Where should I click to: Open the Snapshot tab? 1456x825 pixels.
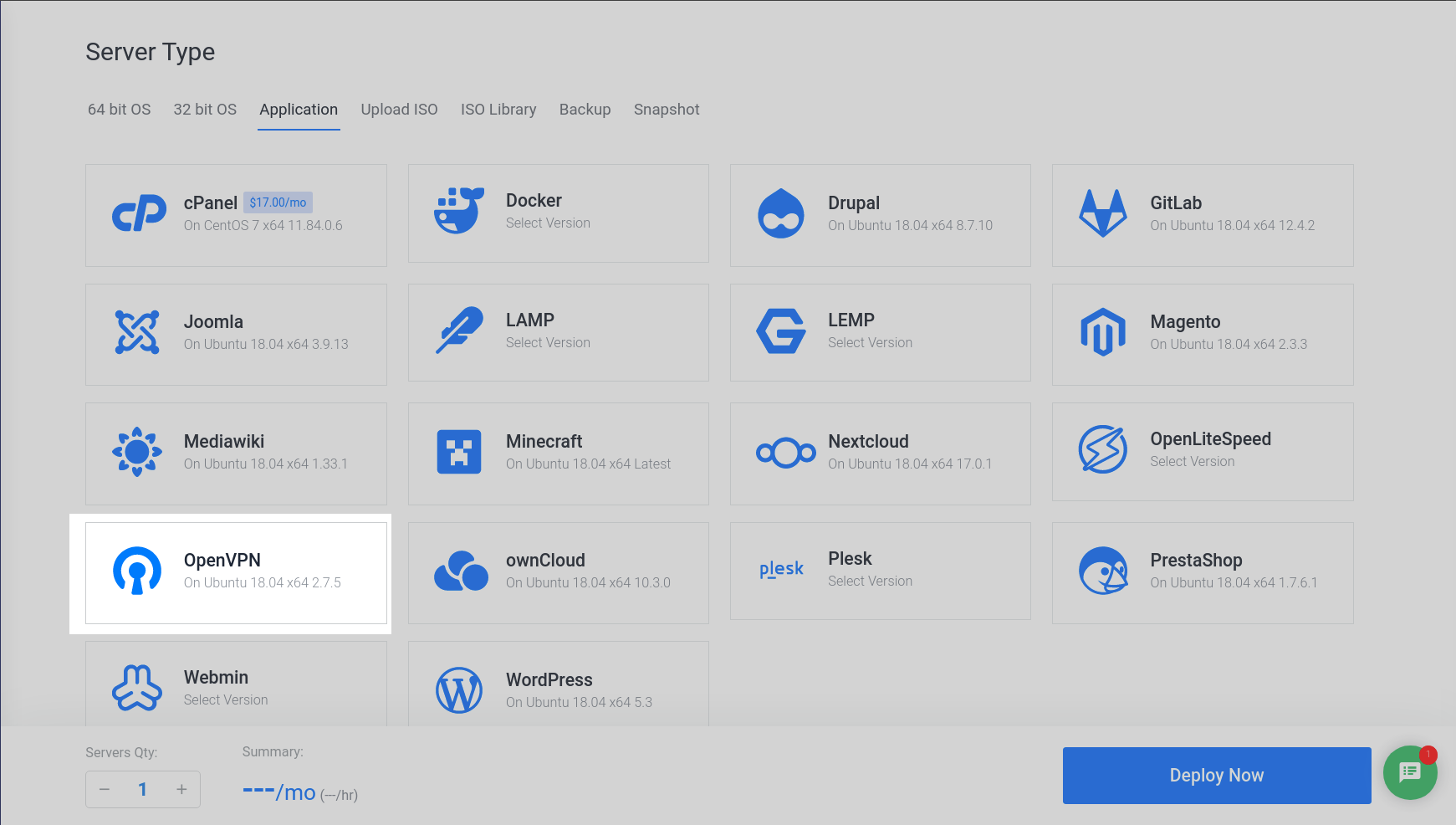[x=667, y=110]
